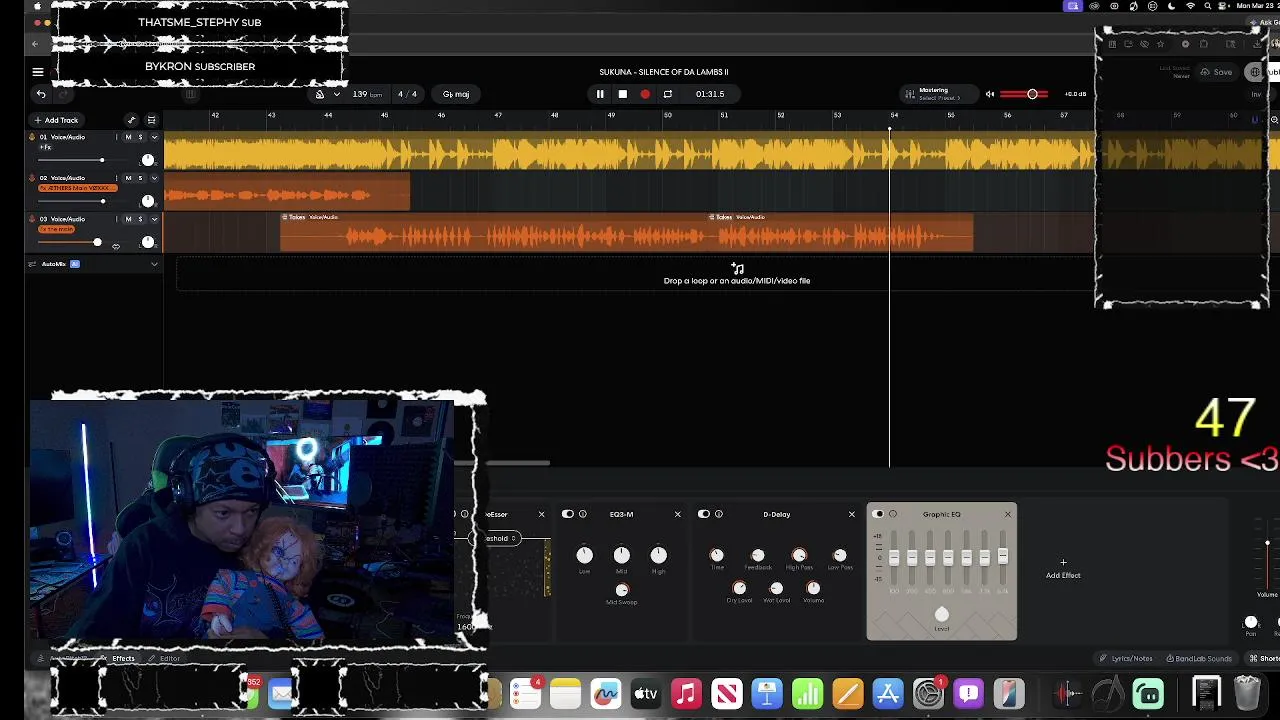Open BandLab Sounds panel
Viewport: 1280px width, 720px height.
point(1198,658)
